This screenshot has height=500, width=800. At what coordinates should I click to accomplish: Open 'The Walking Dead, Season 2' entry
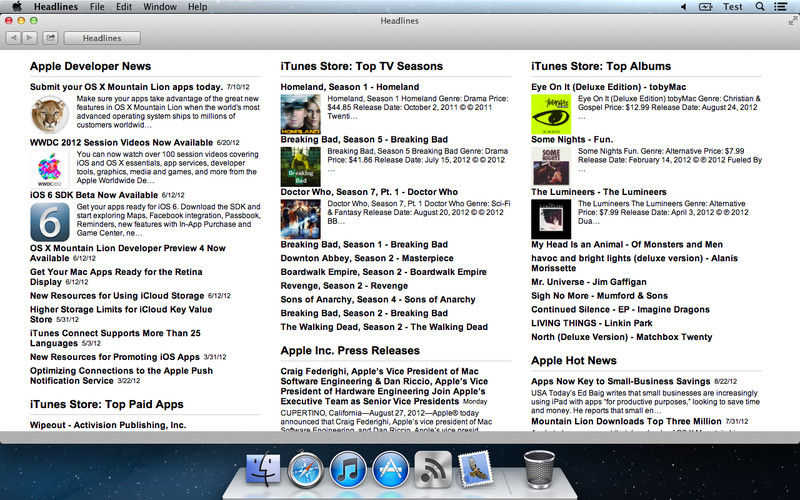pyautogui.click(x=384, y=327)
